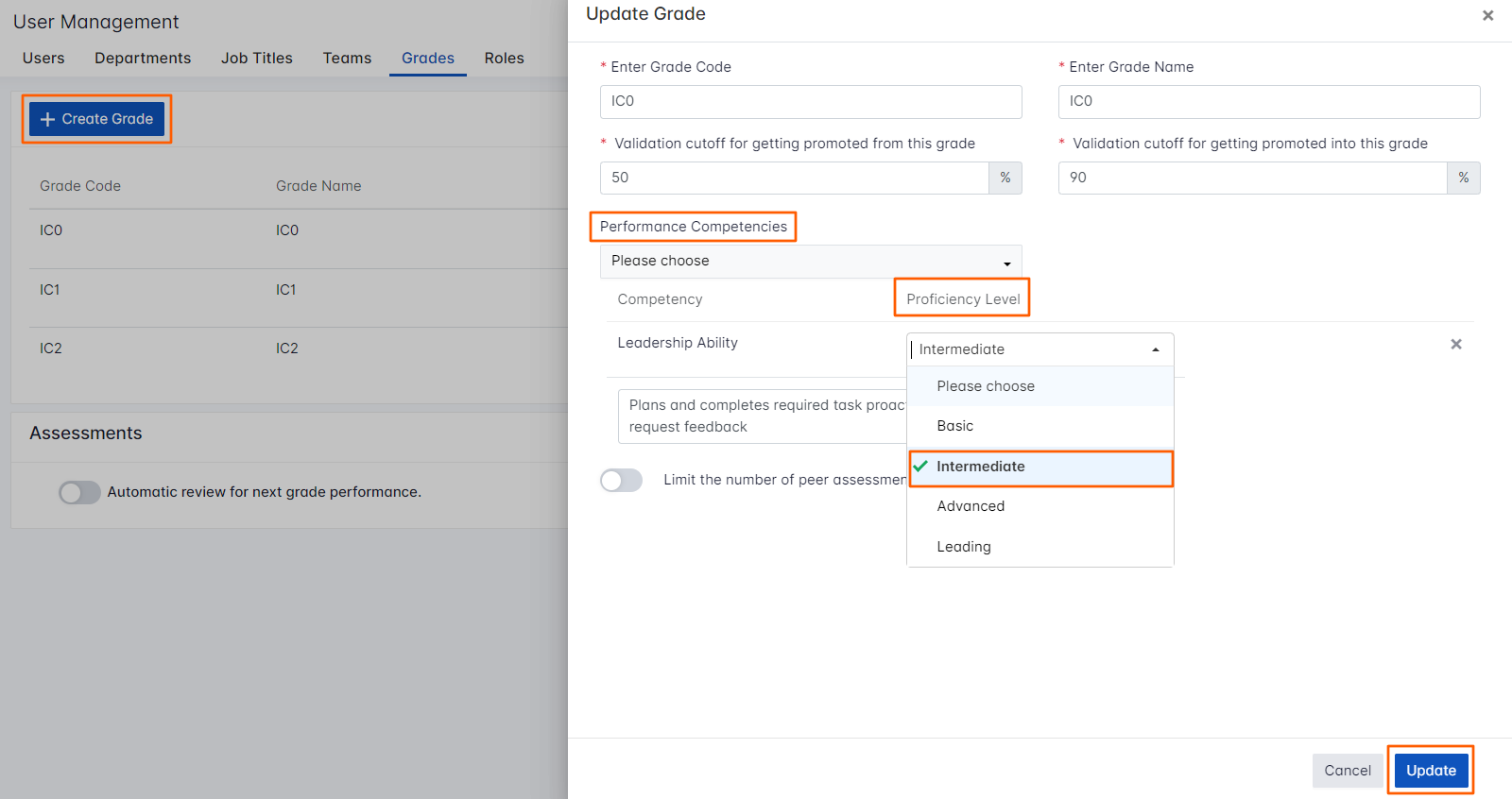The height and width of the screenshot is (799, 1512).
Task: Click the plus Create Grade button
Action: [x=97, y=119]
